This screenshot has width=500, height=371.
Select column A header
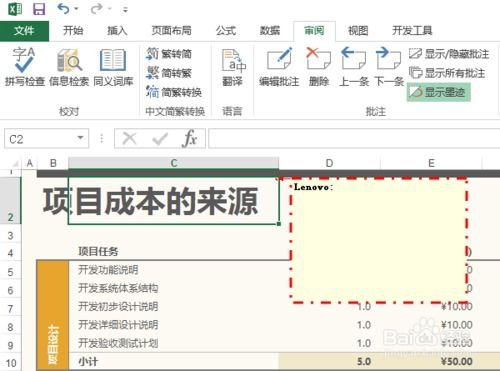point(30,163)
